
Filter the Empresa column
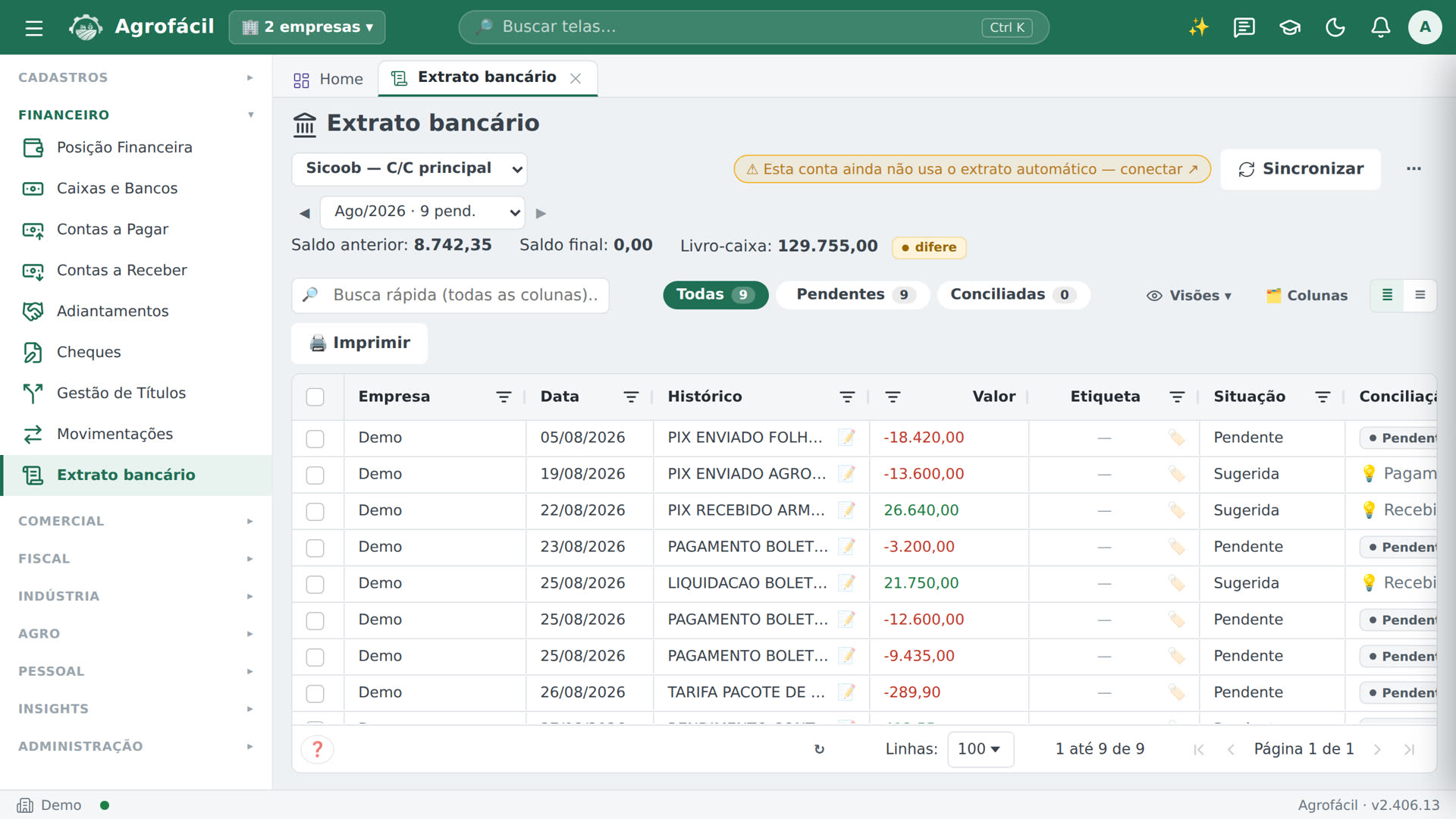pos(504,397)
